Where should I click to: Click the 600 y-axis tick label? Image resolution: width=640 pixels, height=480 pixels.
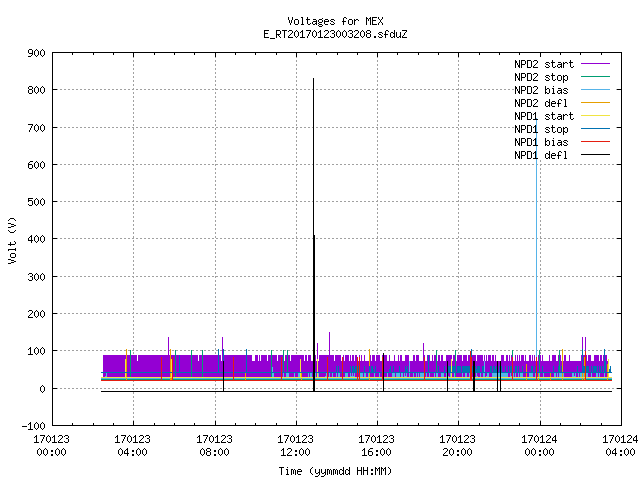[36, 165]
